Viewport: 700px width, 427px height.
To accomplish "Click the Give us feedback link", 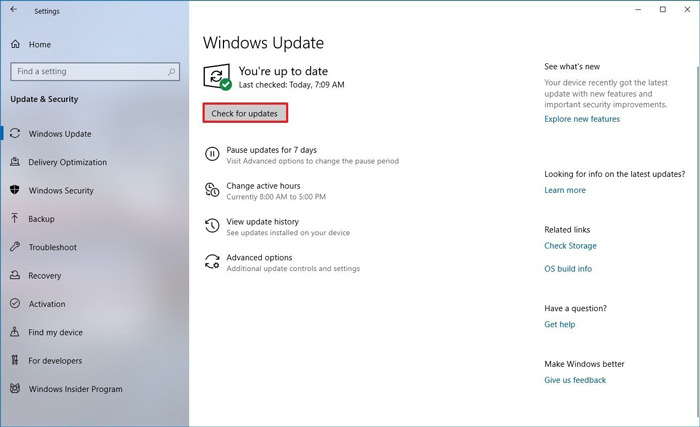I will [x=575, y=380].
